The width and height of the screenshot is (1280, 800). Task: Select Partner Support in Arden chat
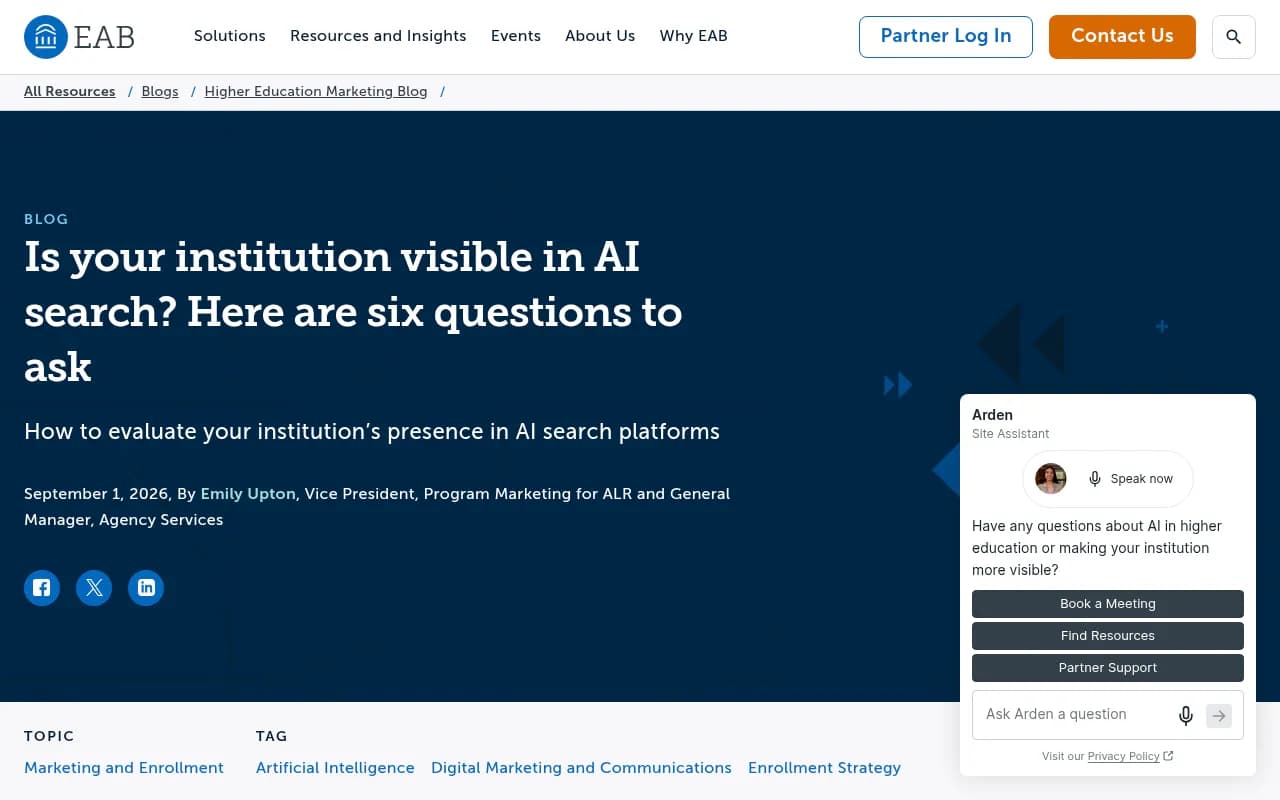click(x=1108, y=668)
